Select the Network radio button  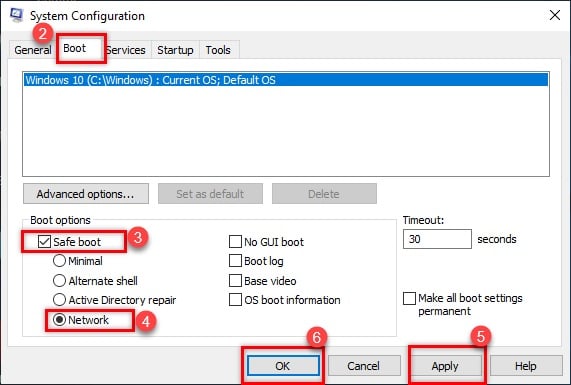click(x=59, y=320)
